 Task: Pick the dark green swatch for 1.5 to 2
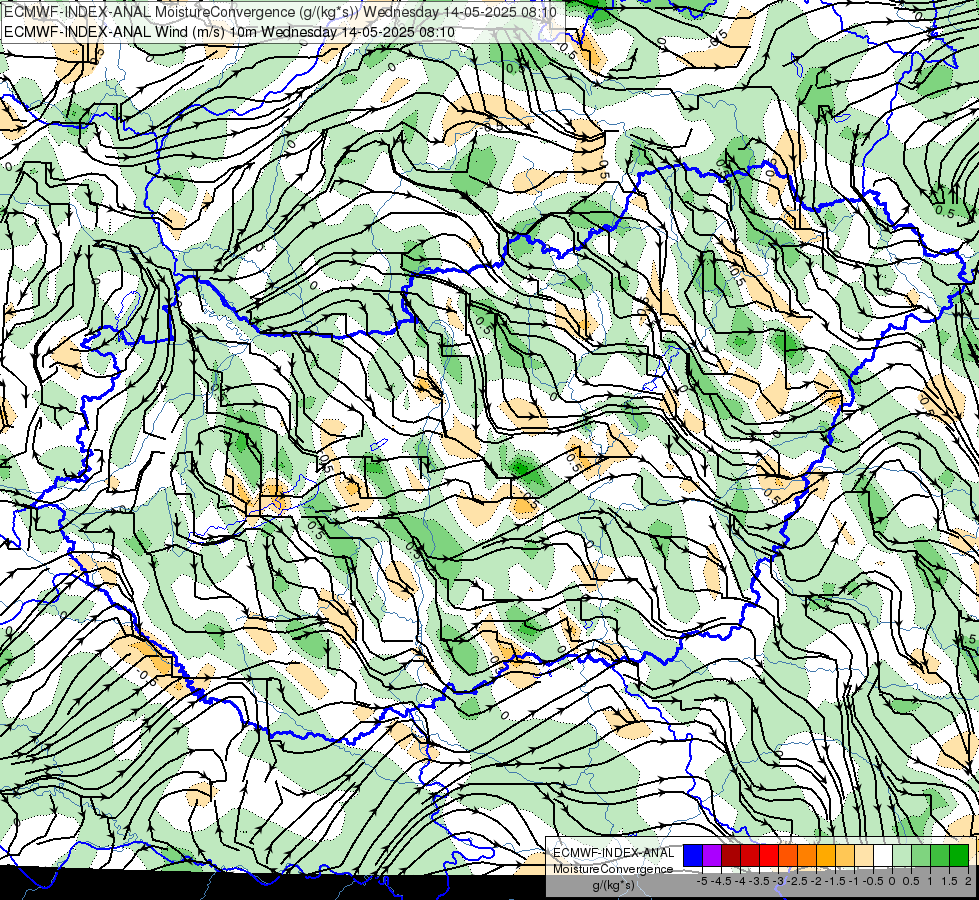pyautogui.click(x=958, y=856)
